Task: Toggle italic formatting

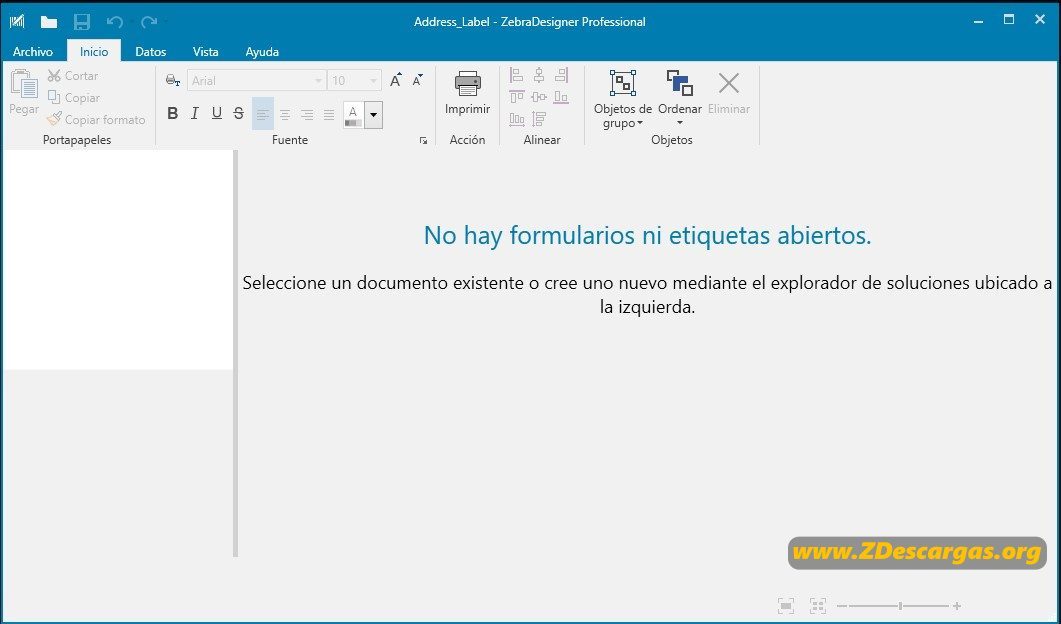Action: click(x=195, y=114)
